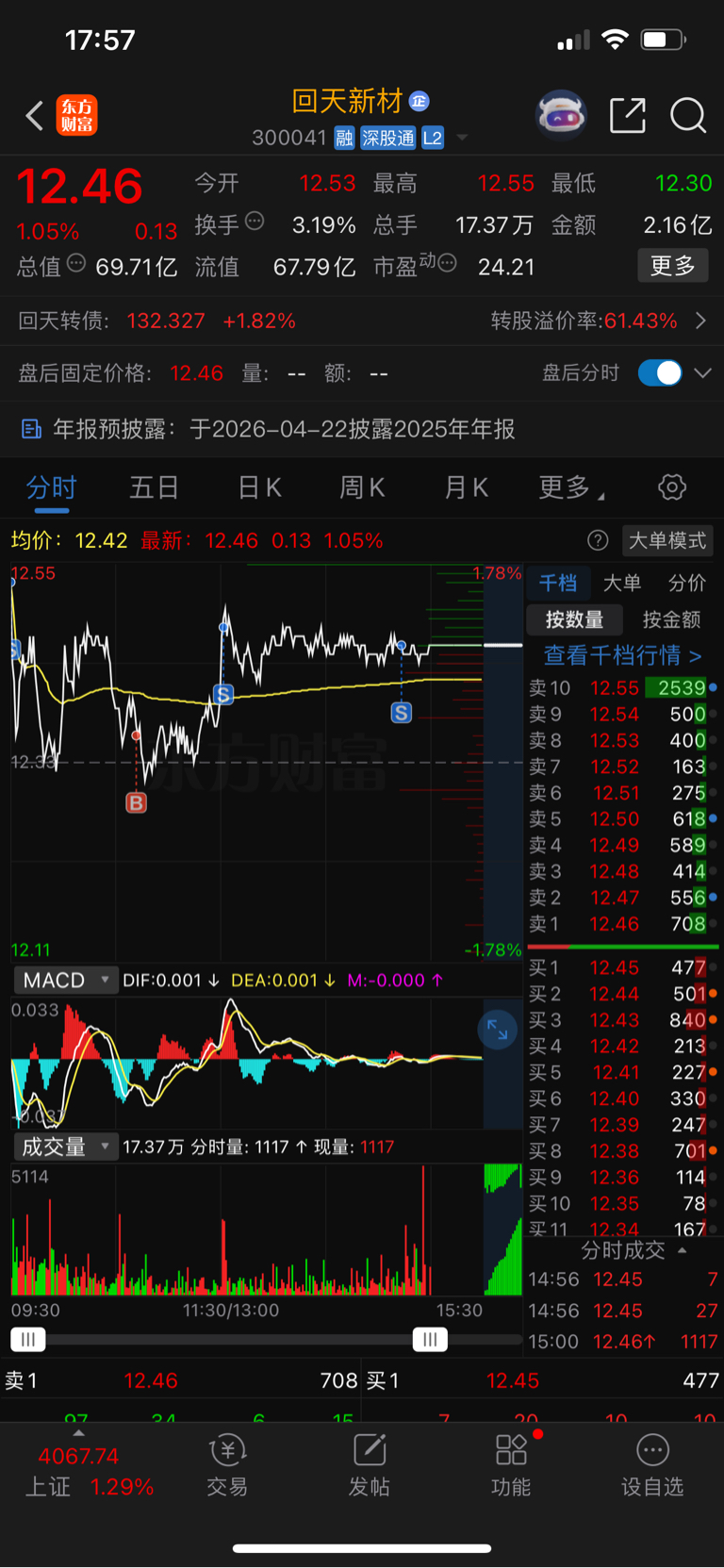This screenshot has height=1568, width=724.
Task: Tap the 盘后固定价格 12.46 value
Action: (x=197, y=373)
